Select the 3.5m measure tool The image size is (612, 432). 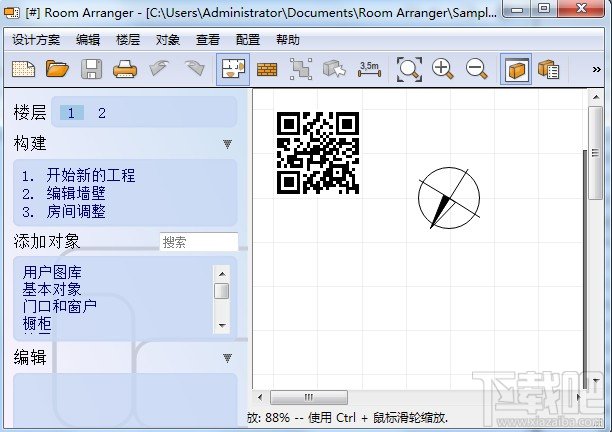point(369,69)
